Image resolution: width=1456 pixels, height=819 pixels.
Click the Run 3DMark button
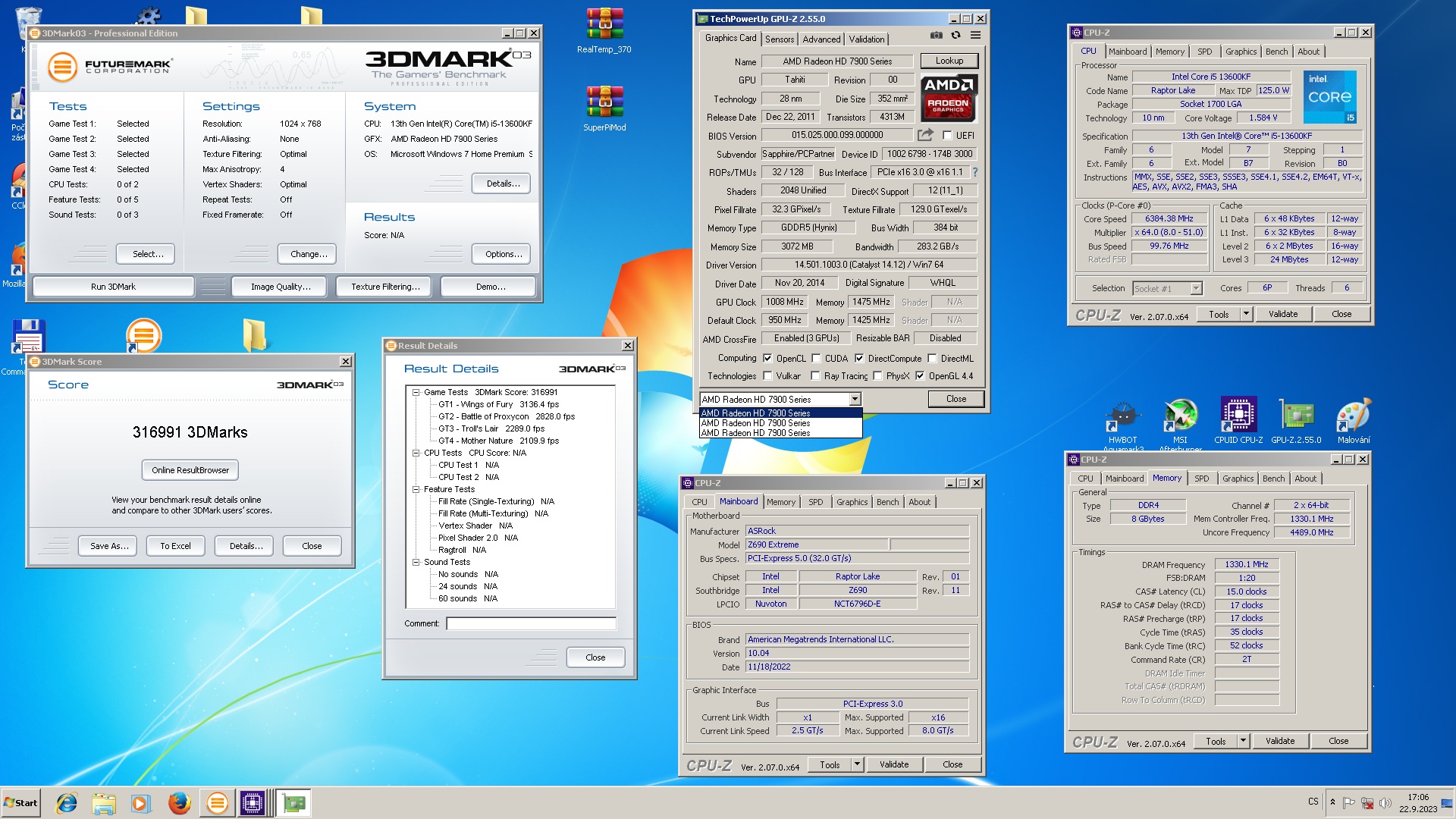(x=113, y=287)
